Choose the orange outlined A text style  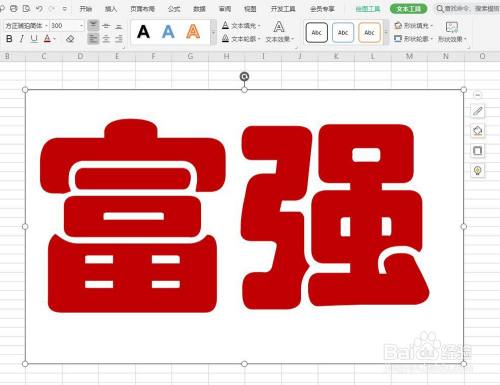pos(193,32)
